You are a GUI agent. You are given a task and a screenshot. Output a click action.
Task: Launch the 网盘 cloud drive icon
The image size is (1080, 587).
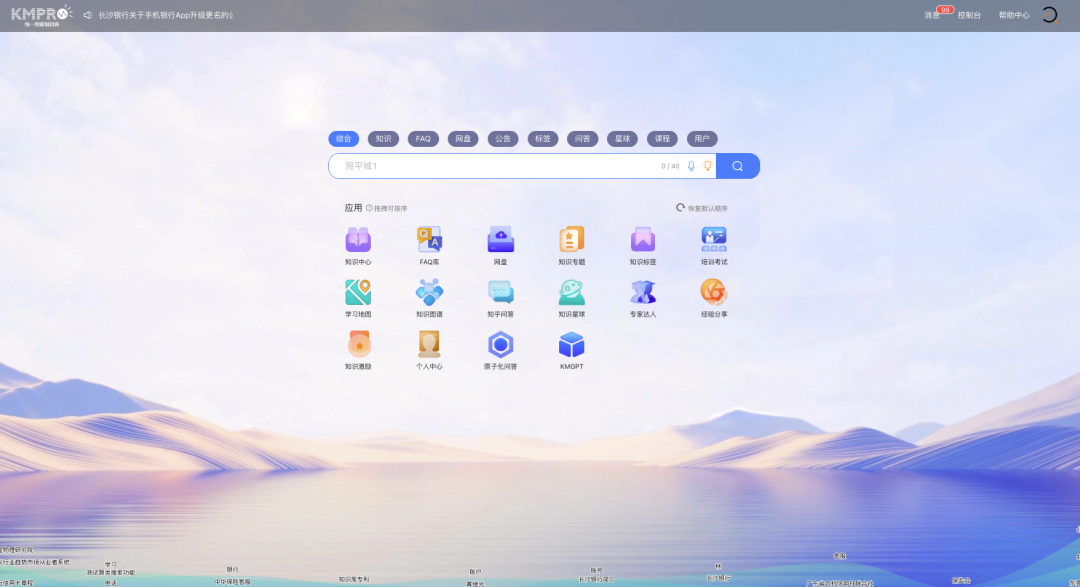click(500, 240)
